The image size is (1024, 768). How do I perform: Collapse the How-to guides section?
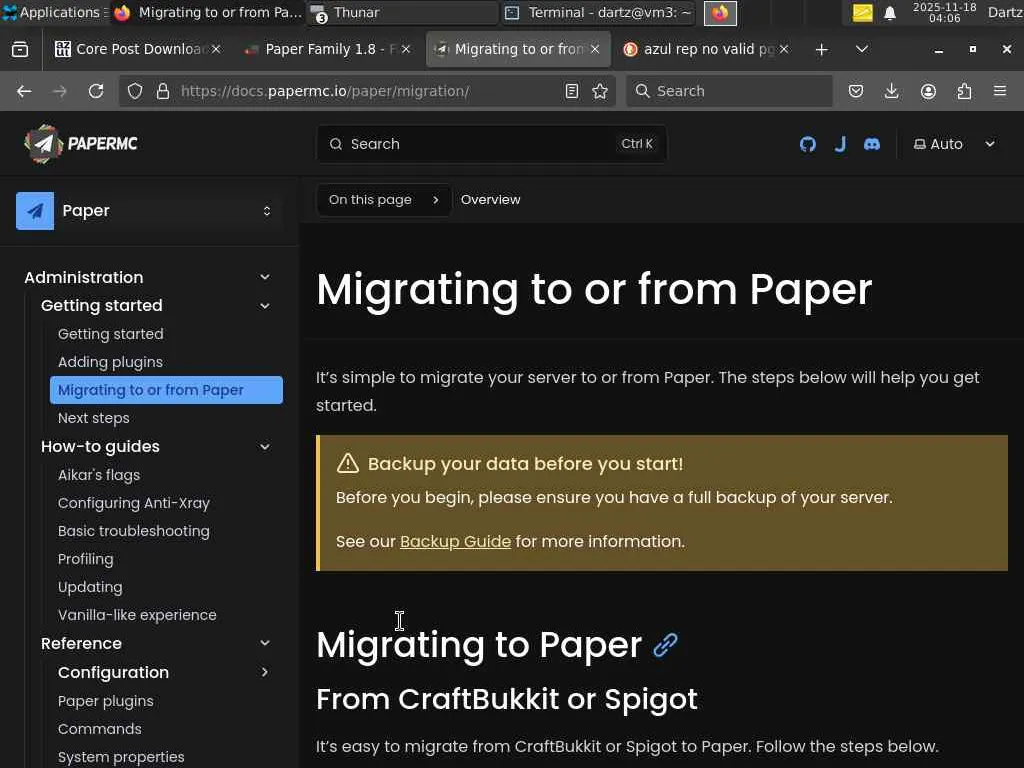[264, 447]
